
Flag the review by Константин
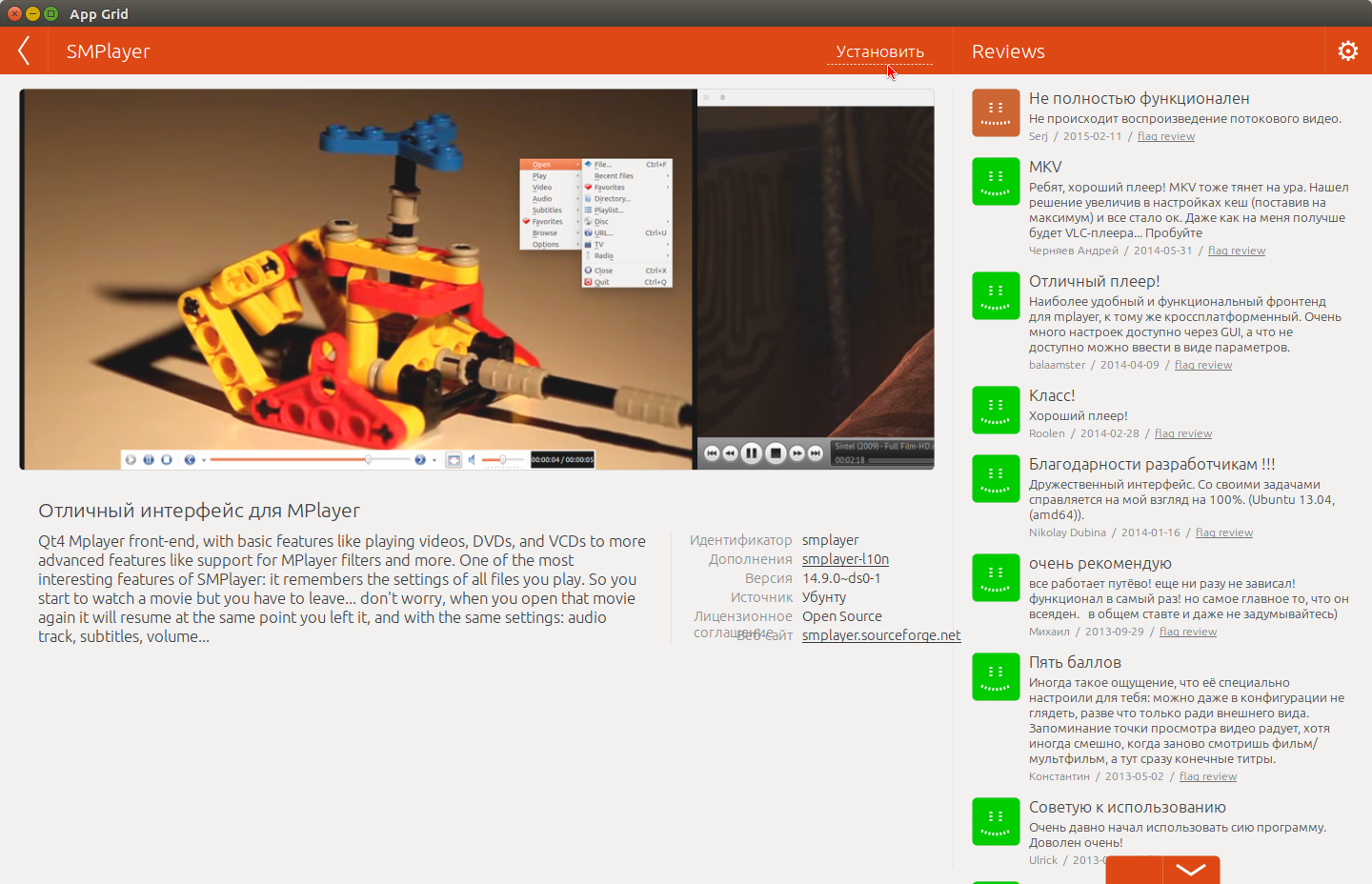point(1207,776)
